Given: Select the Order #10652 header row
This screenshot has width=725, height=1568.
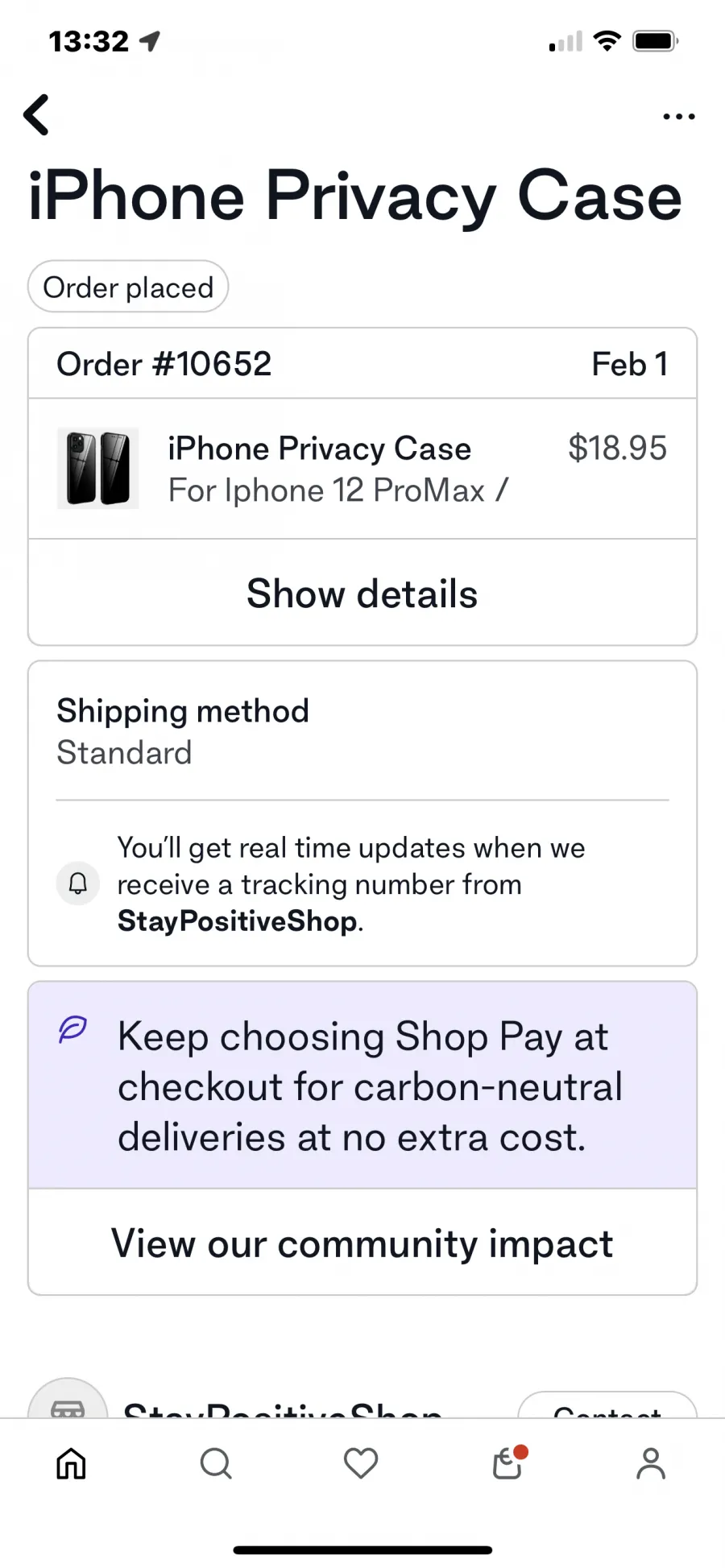Looking at the screenshot, I should point(362,364).
